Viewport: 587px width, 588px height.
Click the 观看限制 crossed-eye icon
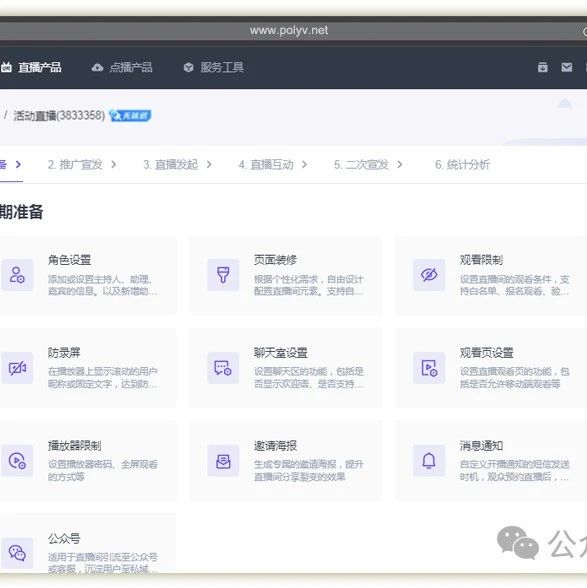coord(429,275)
